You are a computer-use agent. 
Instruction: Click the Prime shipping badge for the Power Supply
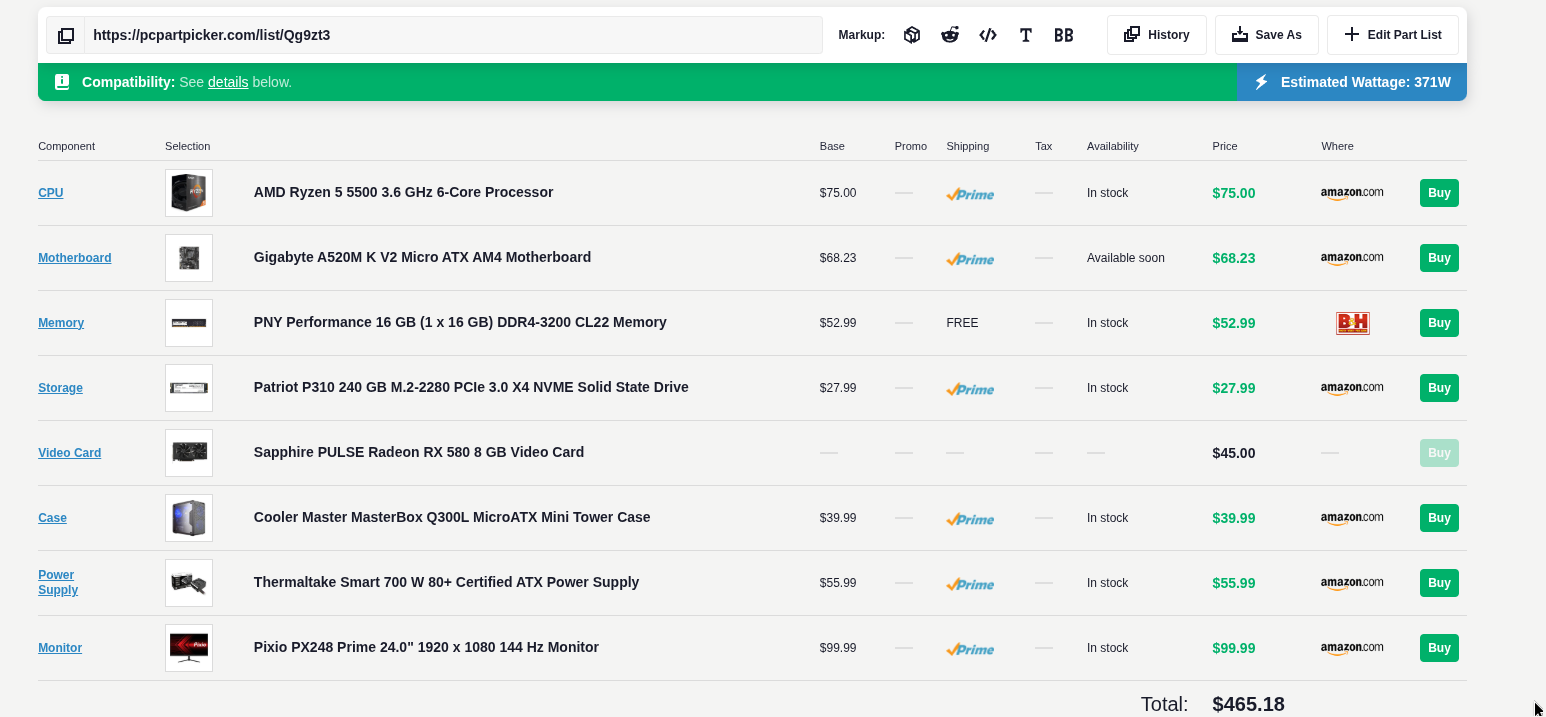click(x=970, y=584)
